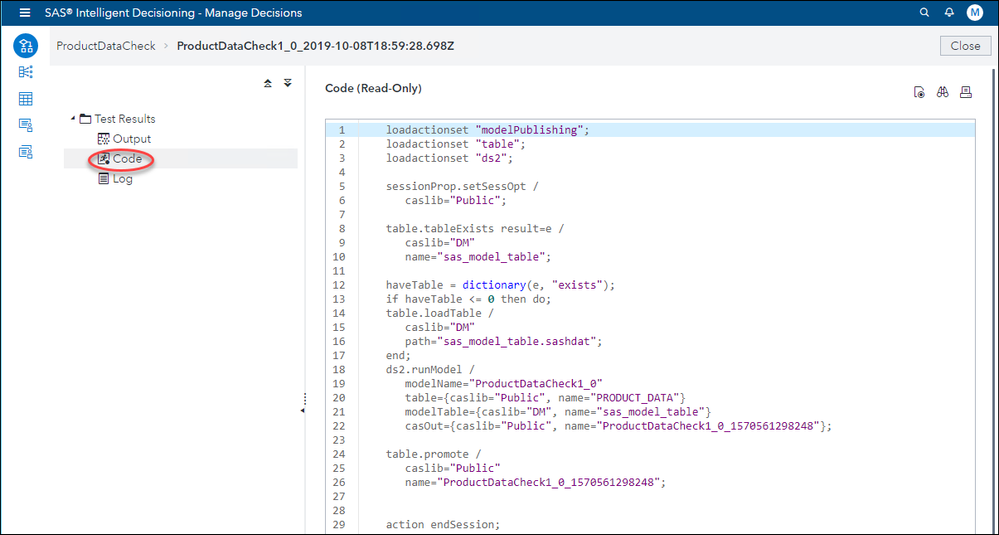Viewport: 999px width, 535px height.
Task: Open the fourth sidebar icon below tables
Action: click(26, 125)
